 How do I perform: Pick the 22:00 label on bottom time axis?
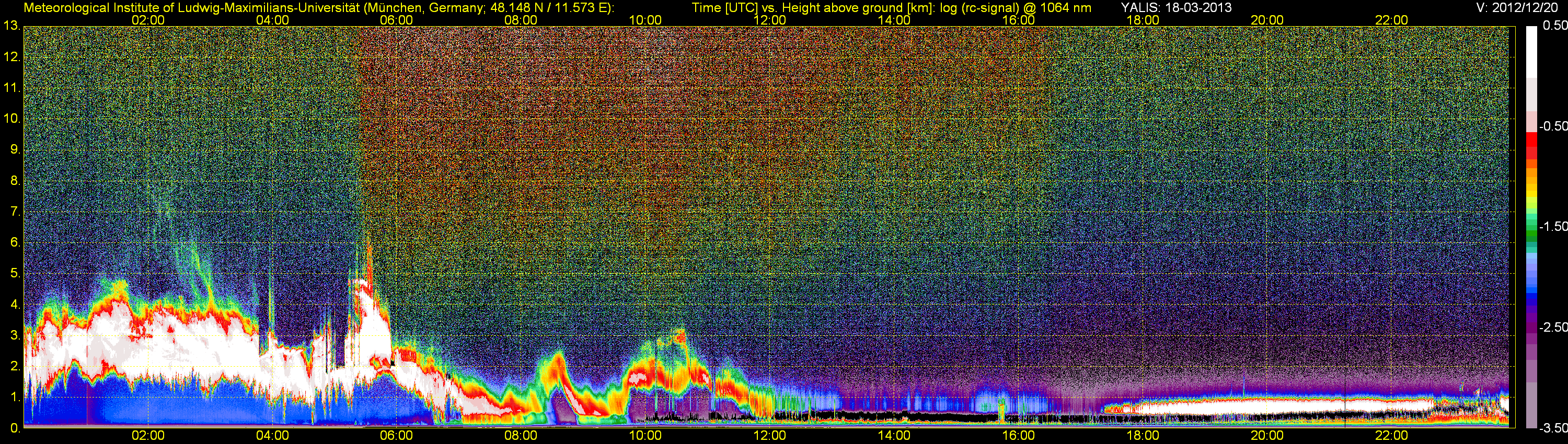tap(1391, 436)
